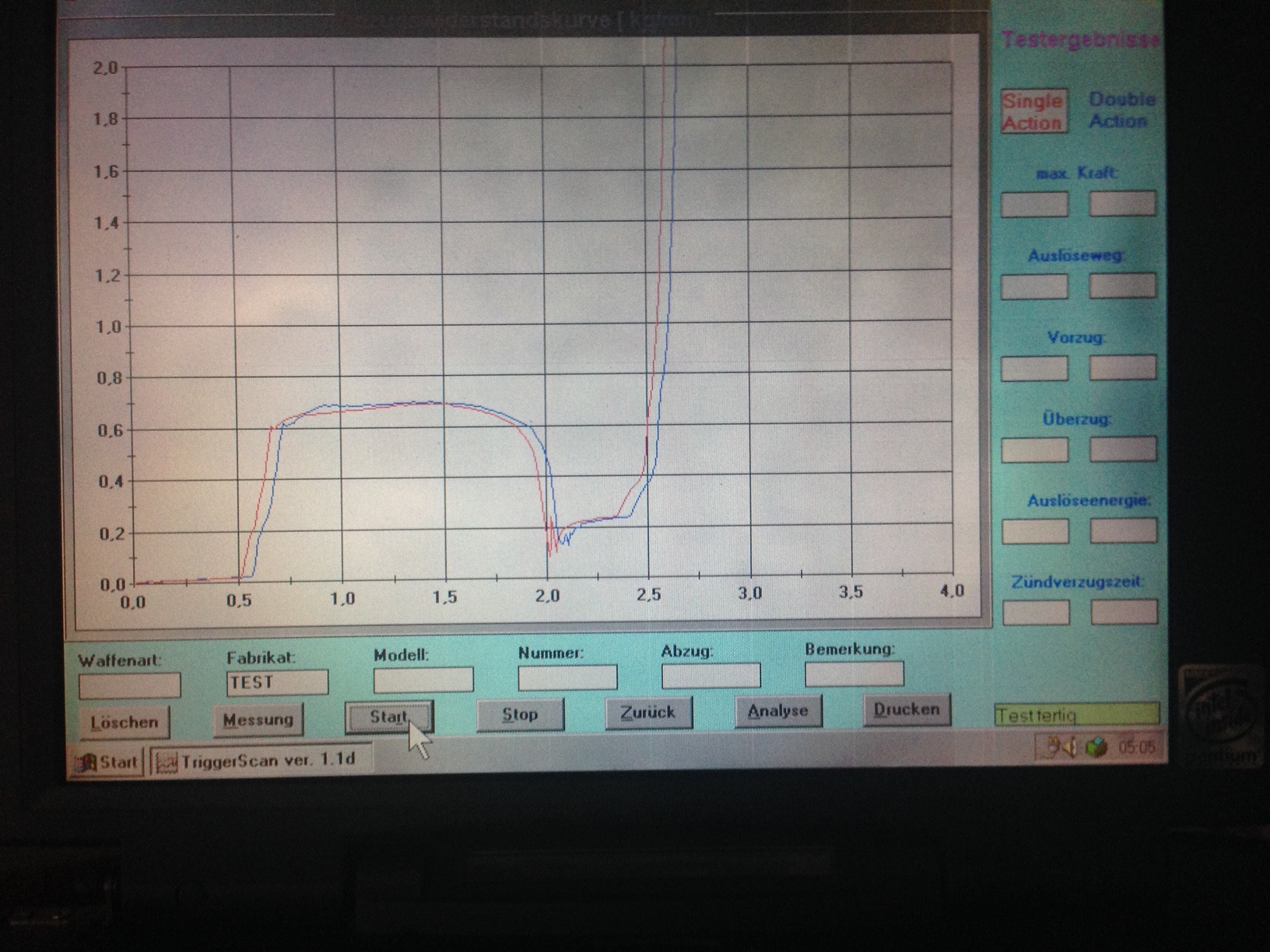Click the Waffenart input field
Viewport: 1270px width, 952px height.
point(129,686)
